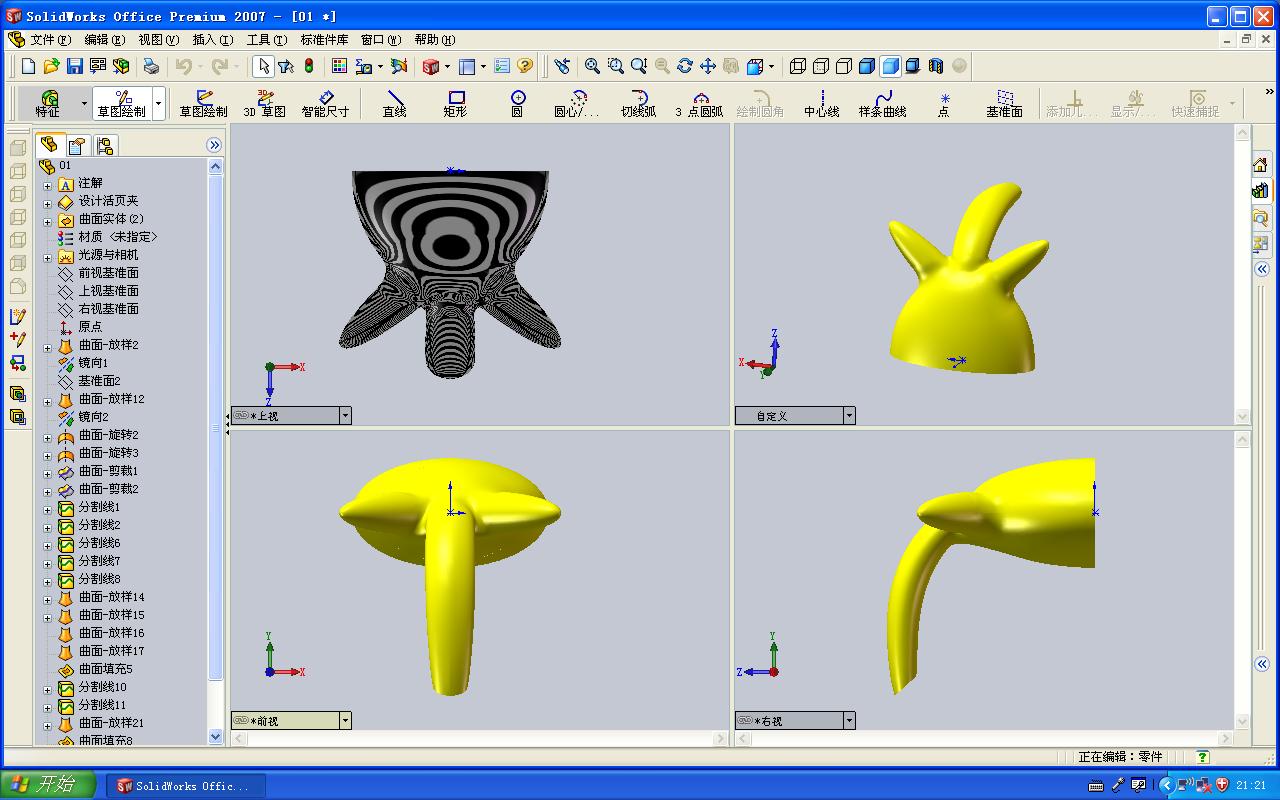Open the *上视 viewport orientation dropdown

point(345,416)
